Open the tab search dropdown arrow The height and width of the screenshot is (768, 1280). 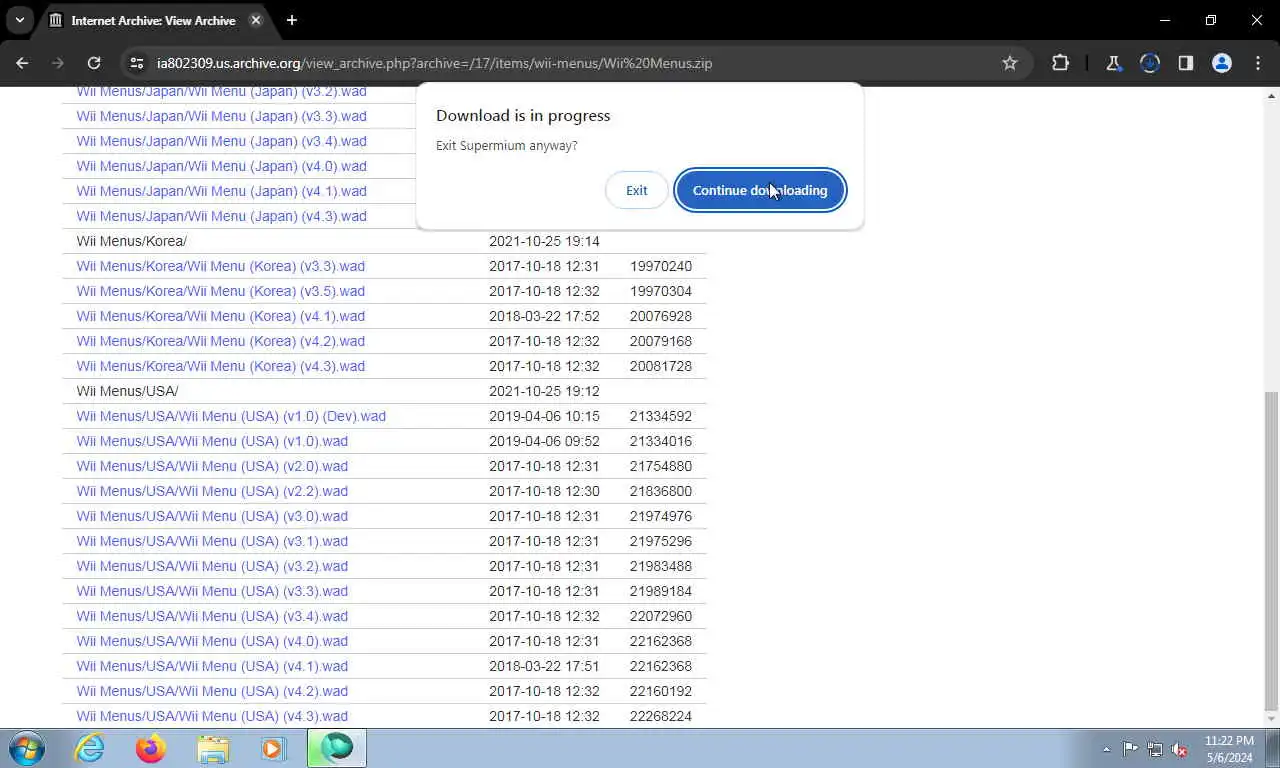coord(19,20)
